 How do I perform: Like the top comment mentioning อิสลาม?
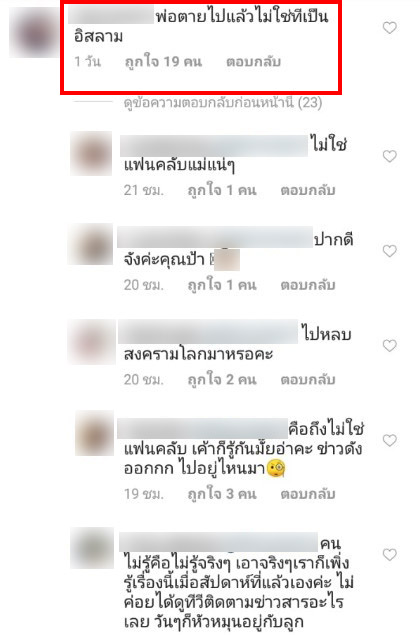tap(390, 28)
